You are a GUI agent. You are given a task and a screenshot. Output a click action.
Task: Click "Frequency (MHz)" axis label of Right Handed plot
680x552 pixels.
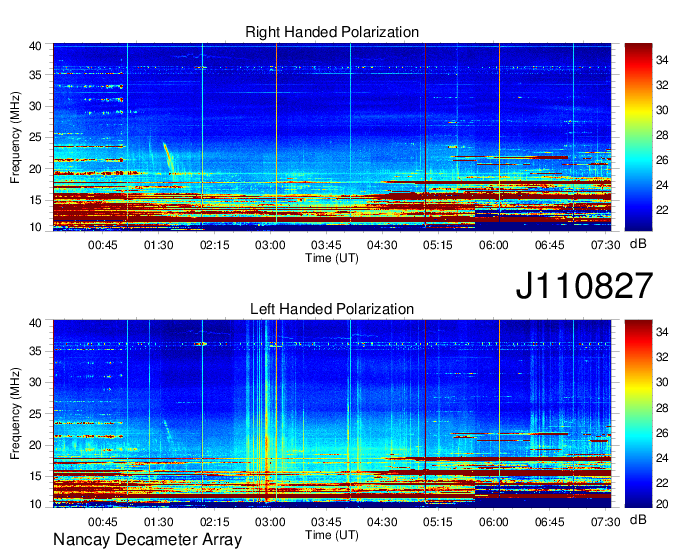tap(15, 137)
